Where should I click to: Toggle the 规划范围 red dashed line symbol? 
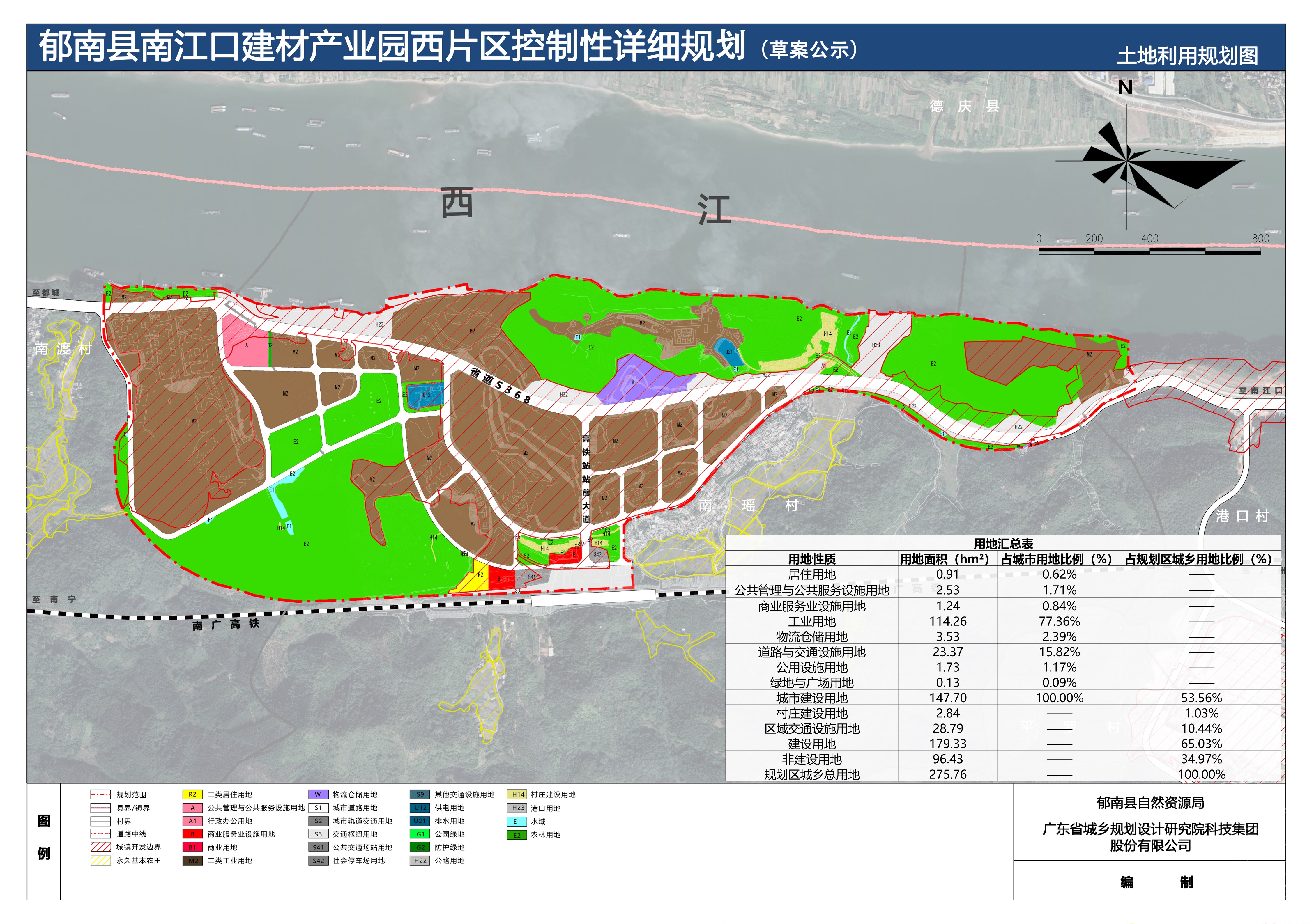coord(100,794)
